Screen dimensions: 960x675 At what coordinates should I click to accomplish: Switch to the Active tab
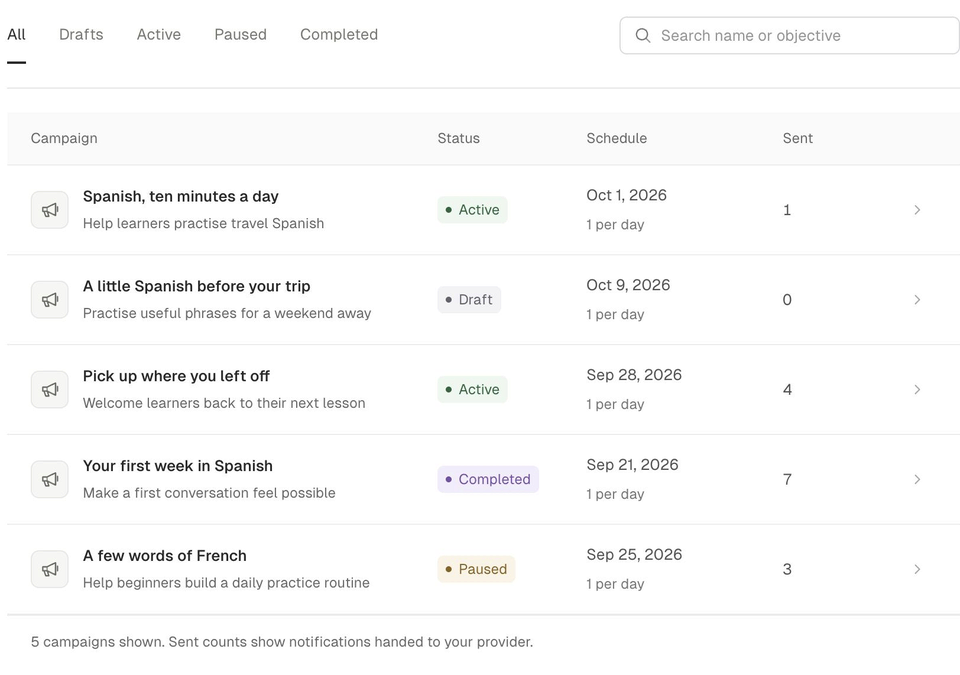click(159, 34)
